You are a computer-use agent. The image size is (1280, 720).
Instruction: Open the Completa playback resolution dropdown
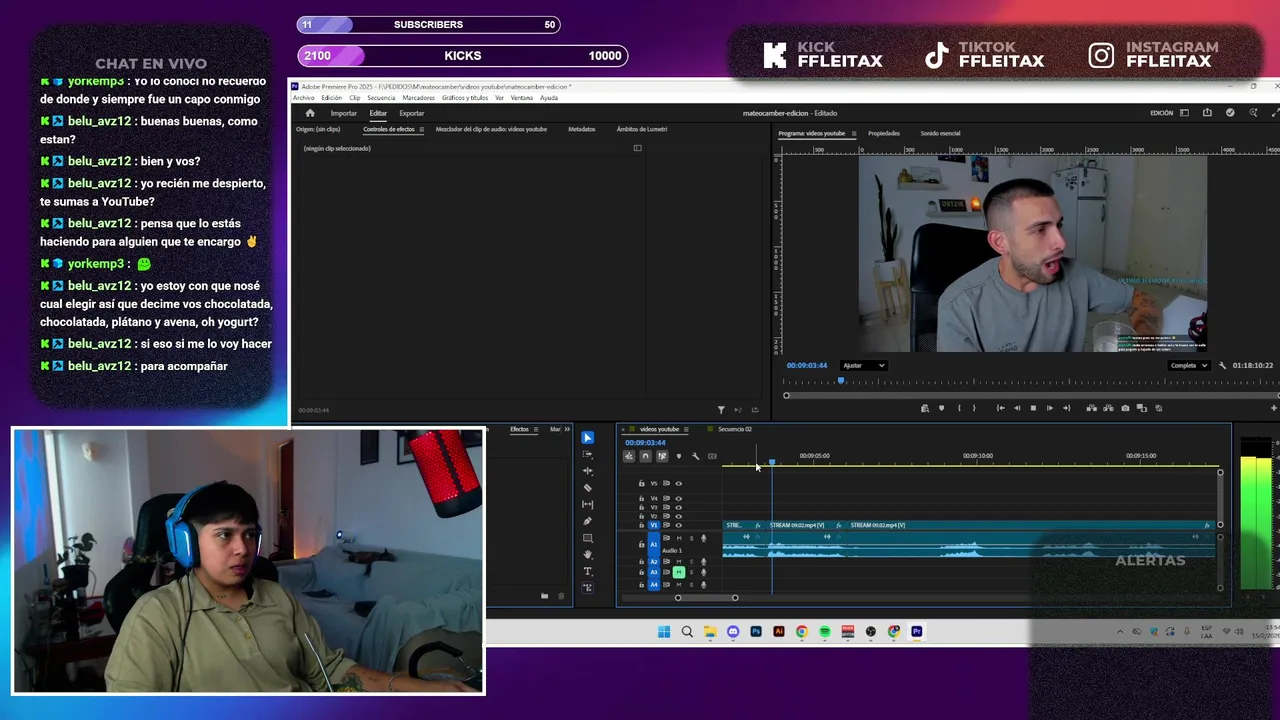pyautogui.click(x=1189, y=366)
